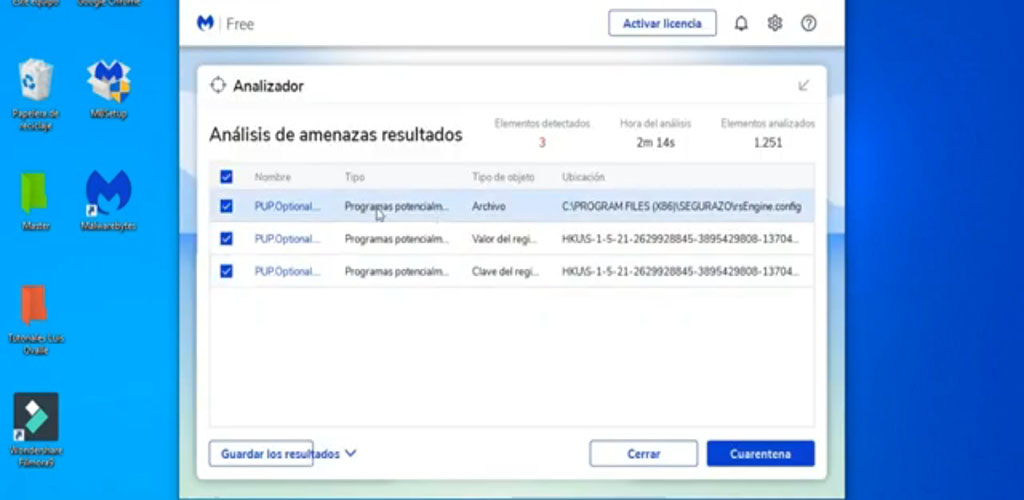
Task: Click the Clave del regi... cell
Action: point(505,271)
